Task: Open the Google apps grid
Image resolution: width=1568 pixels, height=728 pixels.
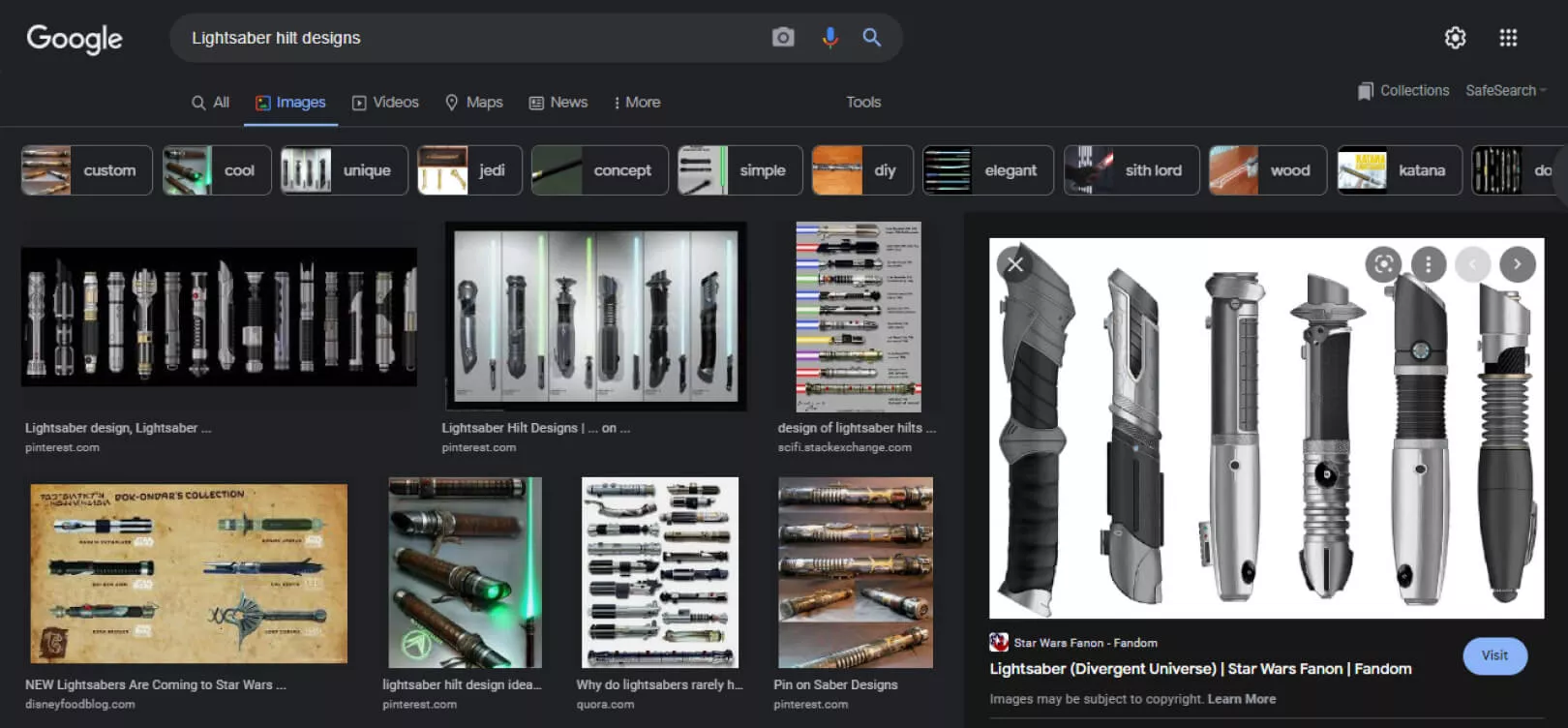Action: 1508,38
